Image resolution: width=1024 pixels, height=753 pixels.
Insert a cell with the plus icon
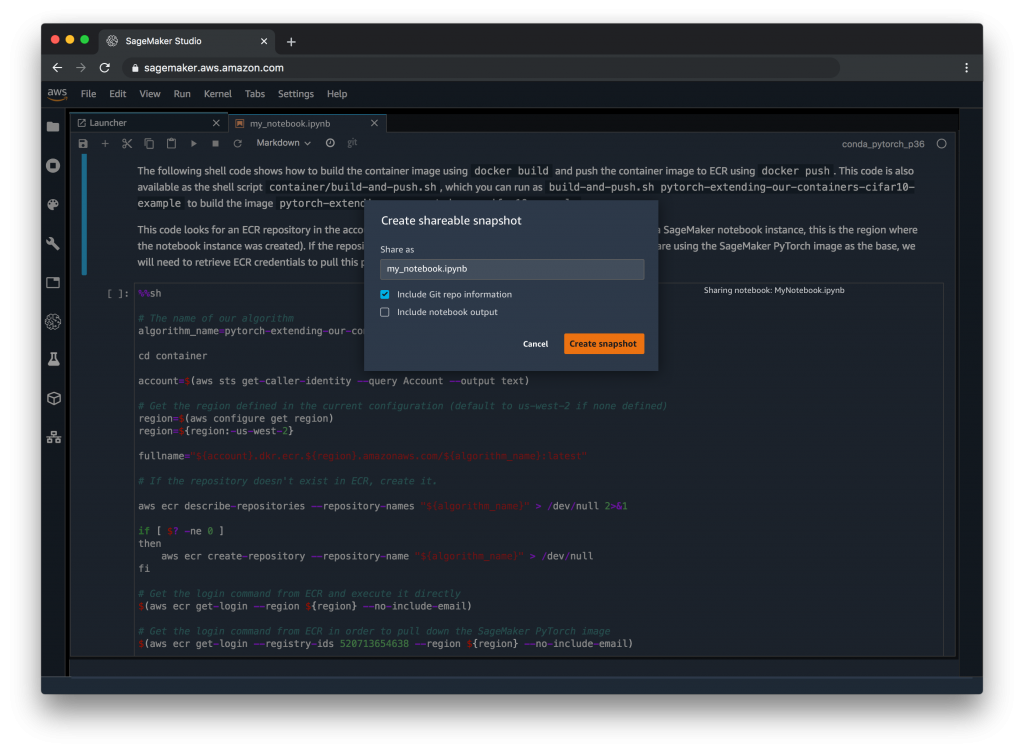[x=105, y=143]
